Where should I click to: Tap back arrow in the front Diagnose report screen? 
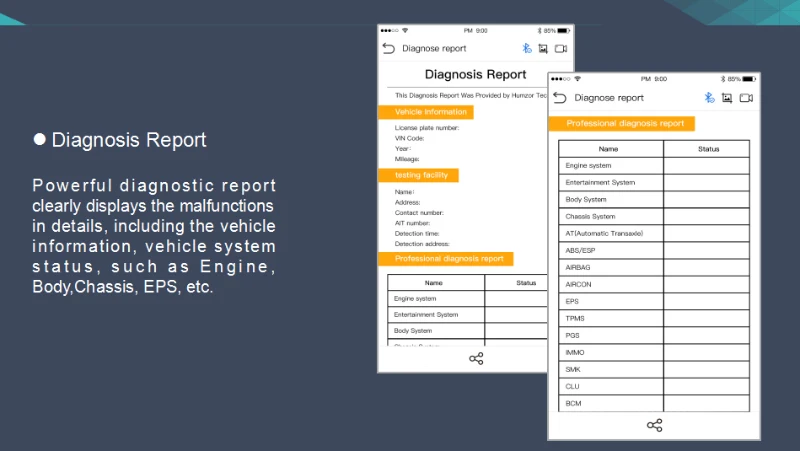(560, 97)
